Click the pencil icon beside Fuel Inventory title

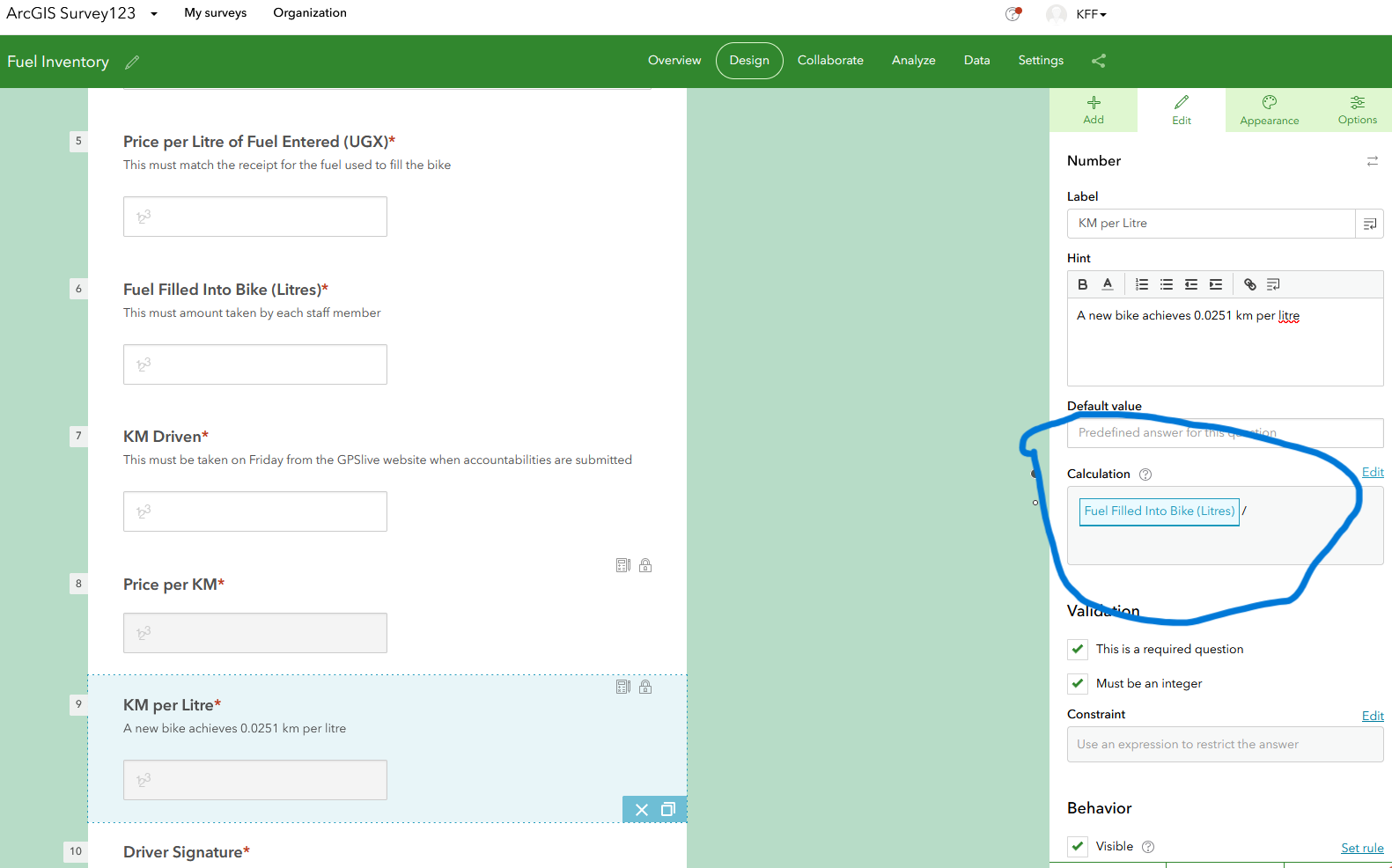[132, 63]
